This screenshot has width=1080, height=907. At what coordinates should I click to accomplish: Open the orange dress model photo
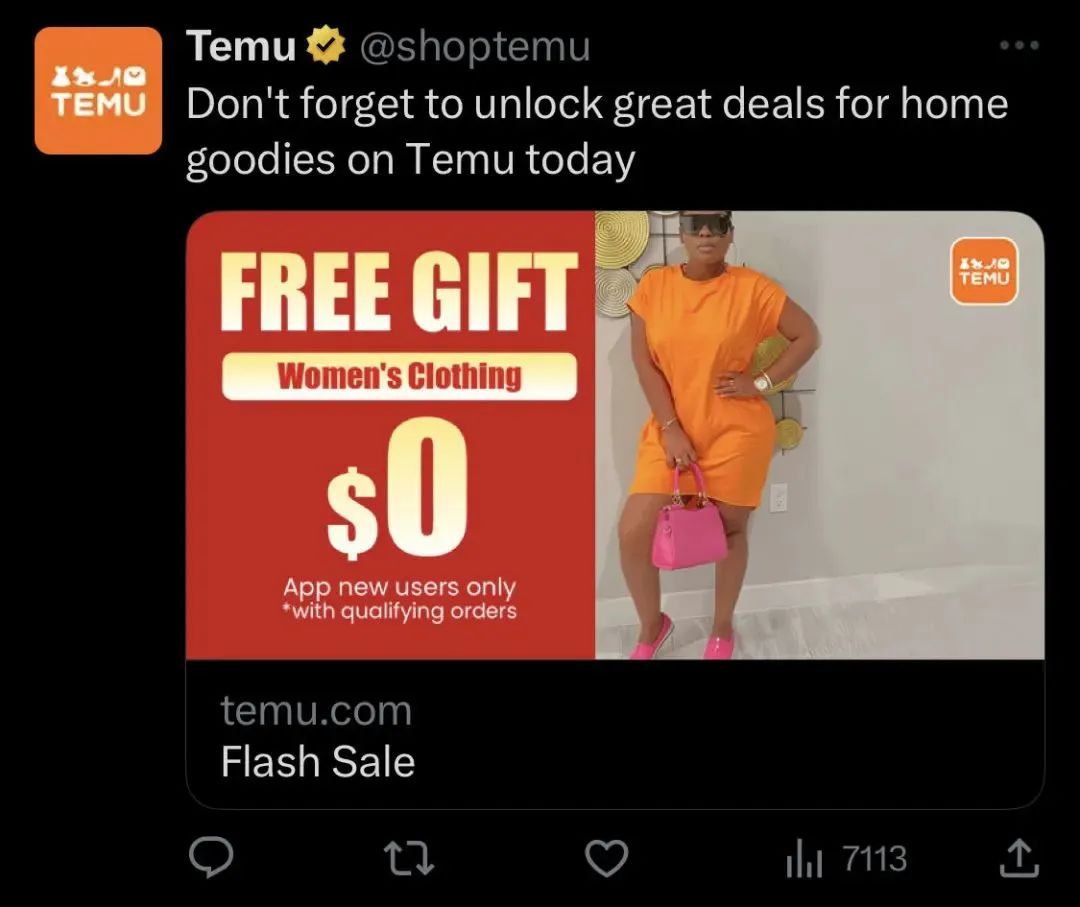point(820,435)
